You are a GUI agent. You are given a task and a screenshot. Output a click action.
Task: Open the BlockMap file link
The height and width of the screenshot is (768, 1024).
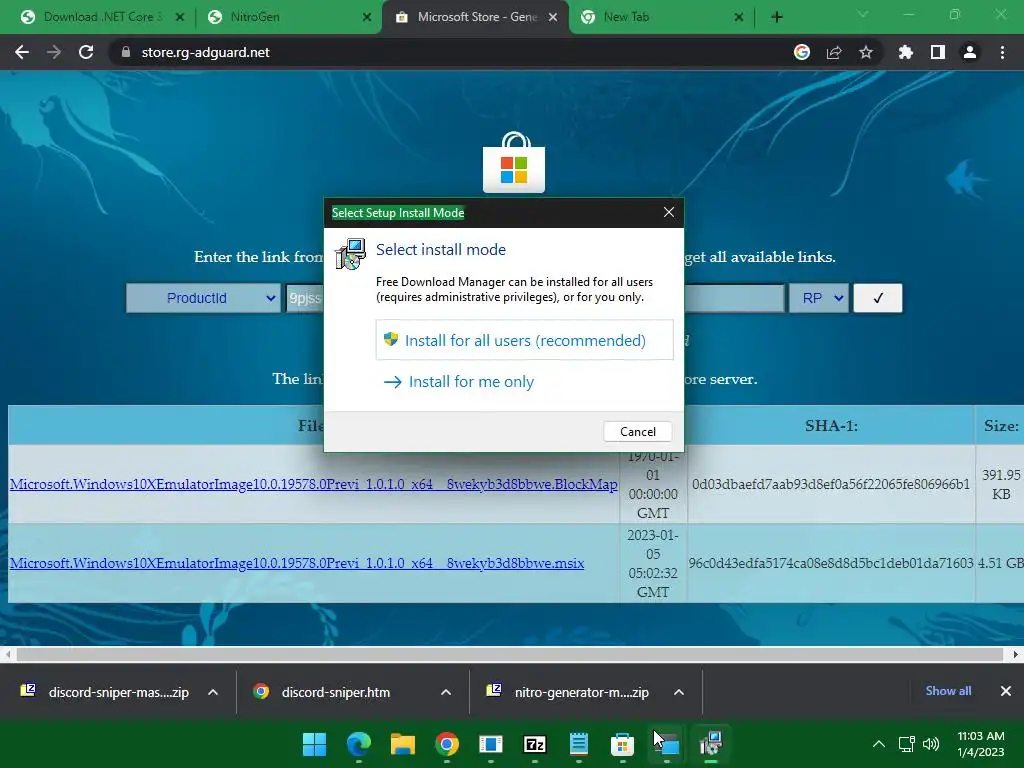click(313, 484)
